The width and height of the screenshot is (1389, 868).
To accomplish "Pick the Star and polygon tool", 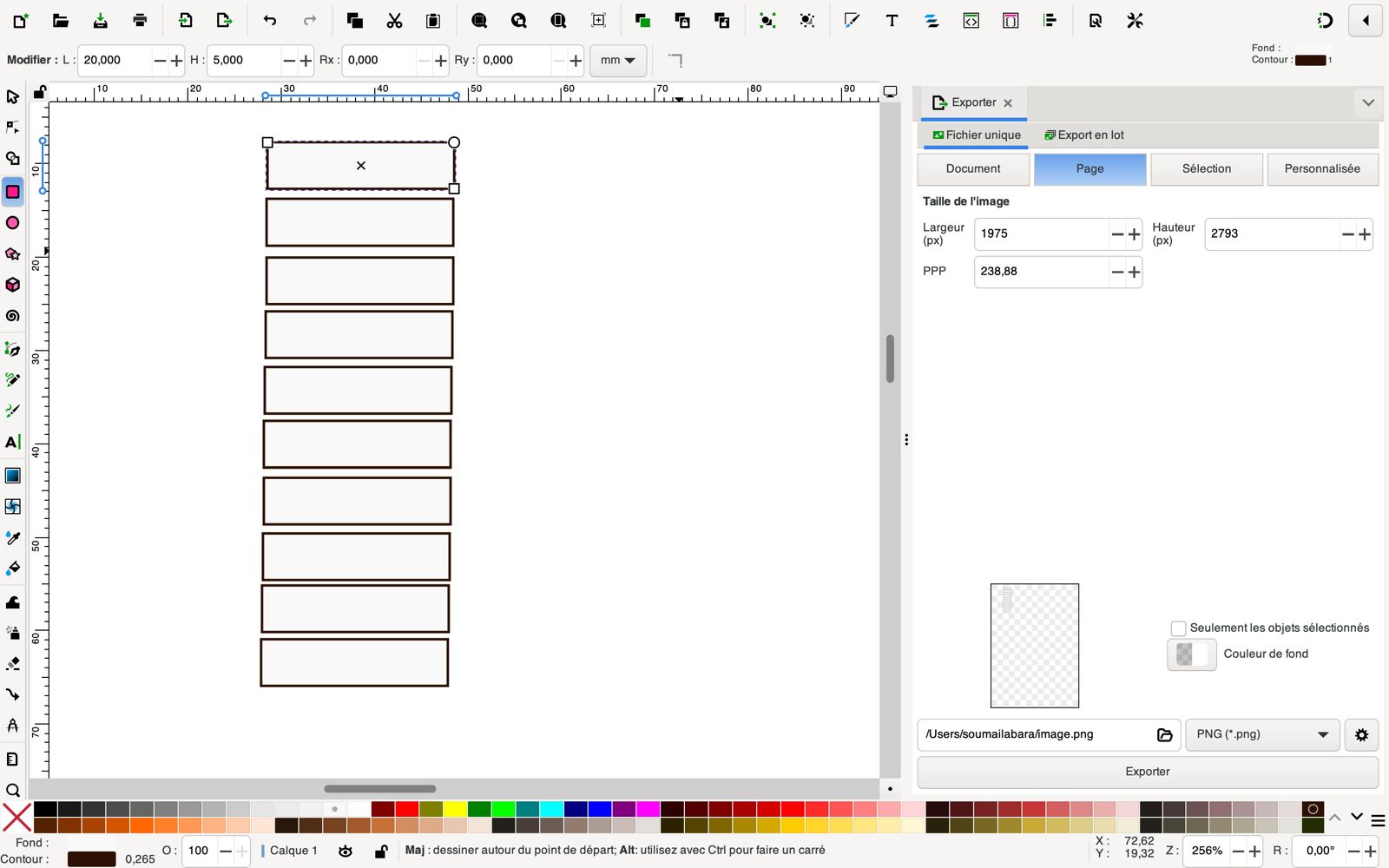I will (12, 254).
